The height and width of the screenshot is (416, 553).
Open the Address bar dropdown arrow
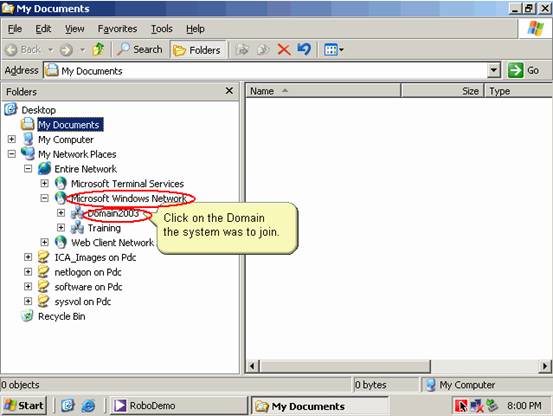[494, 71]
